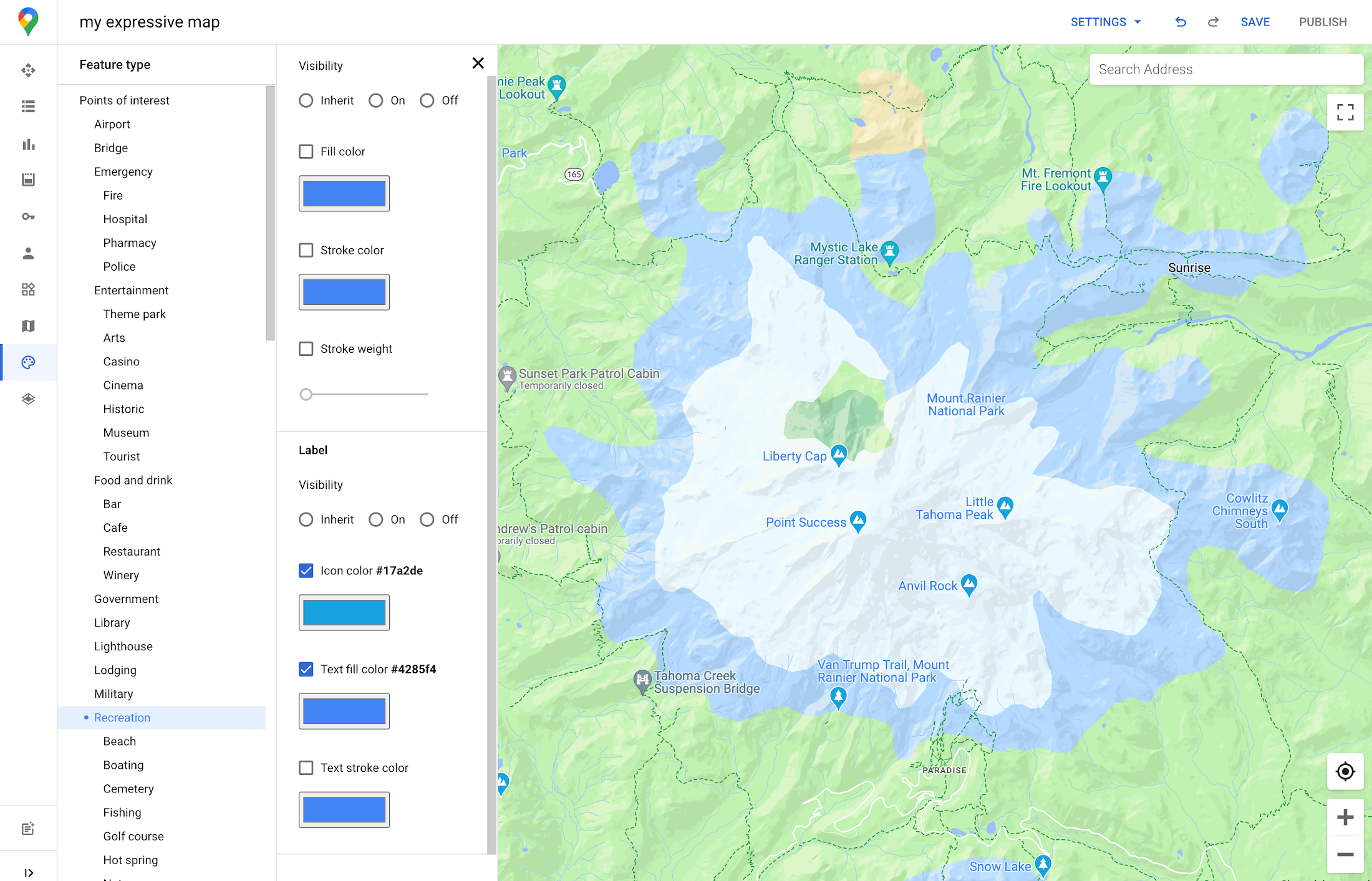This screenshot has width=1372, height=881.
Task: Select the Label Visibility 'Off' radio button
Action: [426, 518]
